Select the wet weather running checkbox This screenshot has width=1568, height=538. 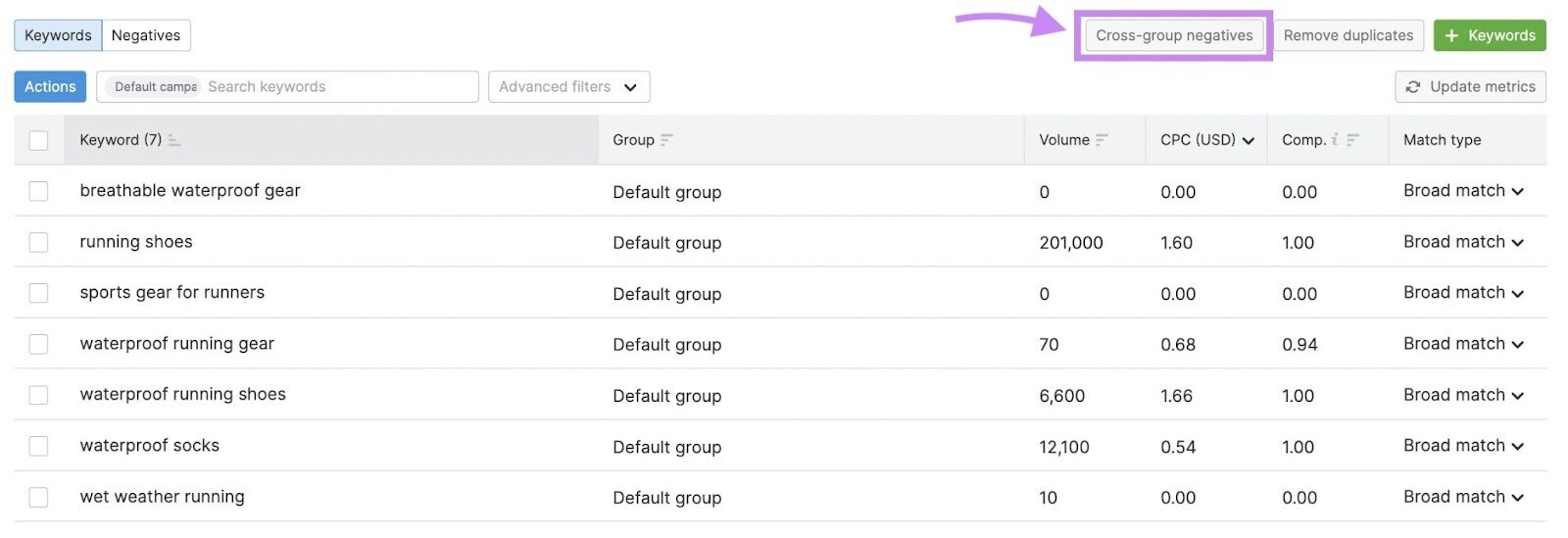point(38,497)
